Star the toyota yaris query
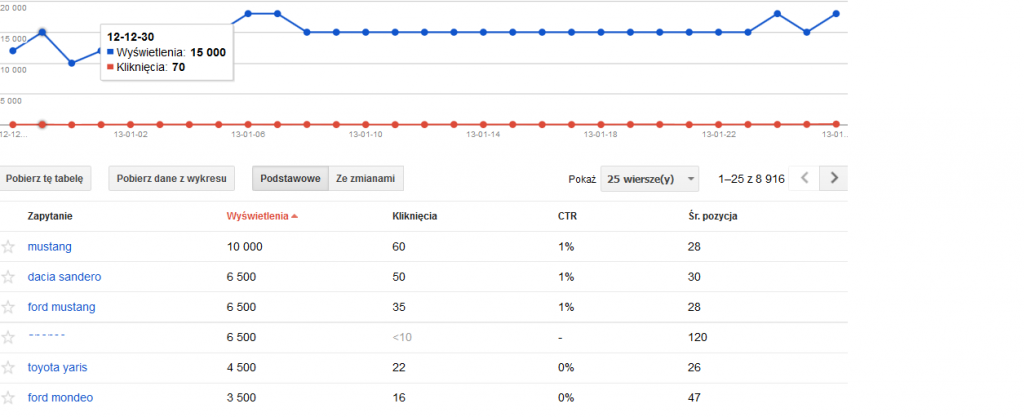This screenshot has height=417, width=1024. pos(9,367)
